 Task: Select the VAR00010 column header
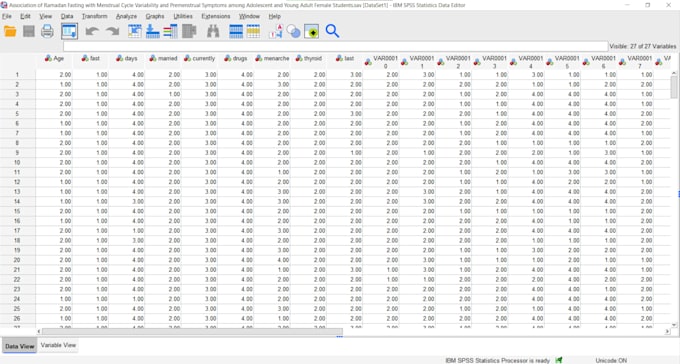[x=381, y=62]
